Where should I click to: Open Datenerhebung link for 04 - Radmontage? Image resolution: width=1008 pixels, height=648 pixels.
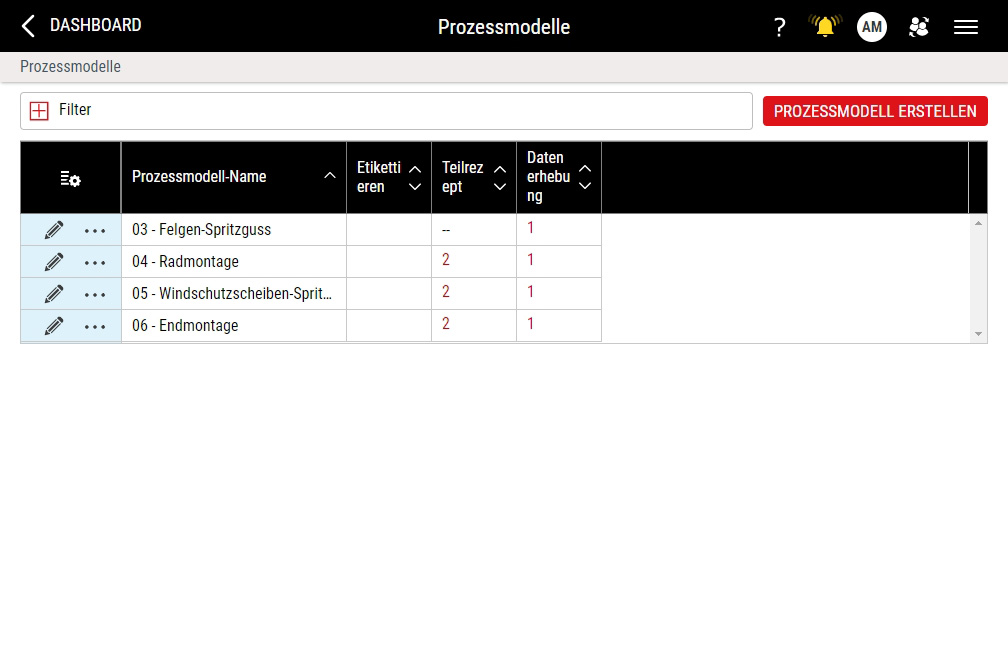(531, 260)
